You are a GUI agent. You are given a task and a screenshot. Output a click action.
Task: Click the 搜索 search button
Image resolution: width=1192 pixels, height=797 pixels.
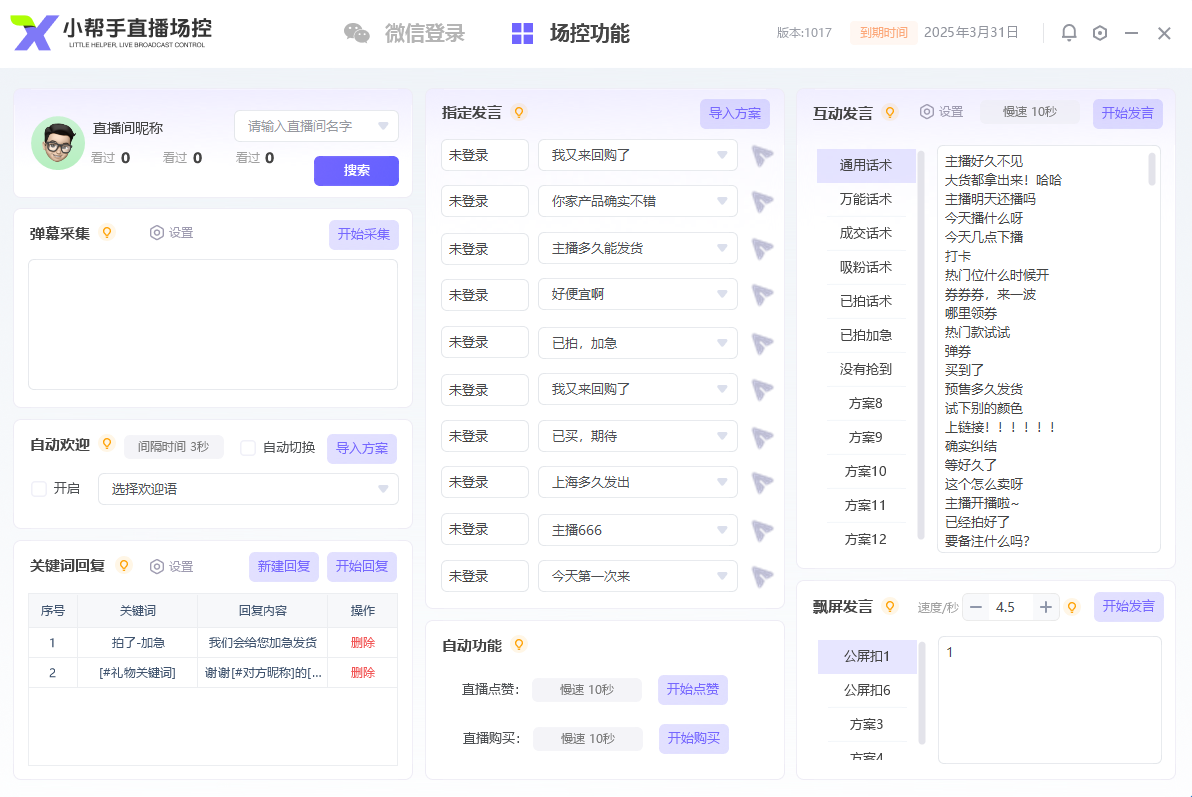click(356, 171)
